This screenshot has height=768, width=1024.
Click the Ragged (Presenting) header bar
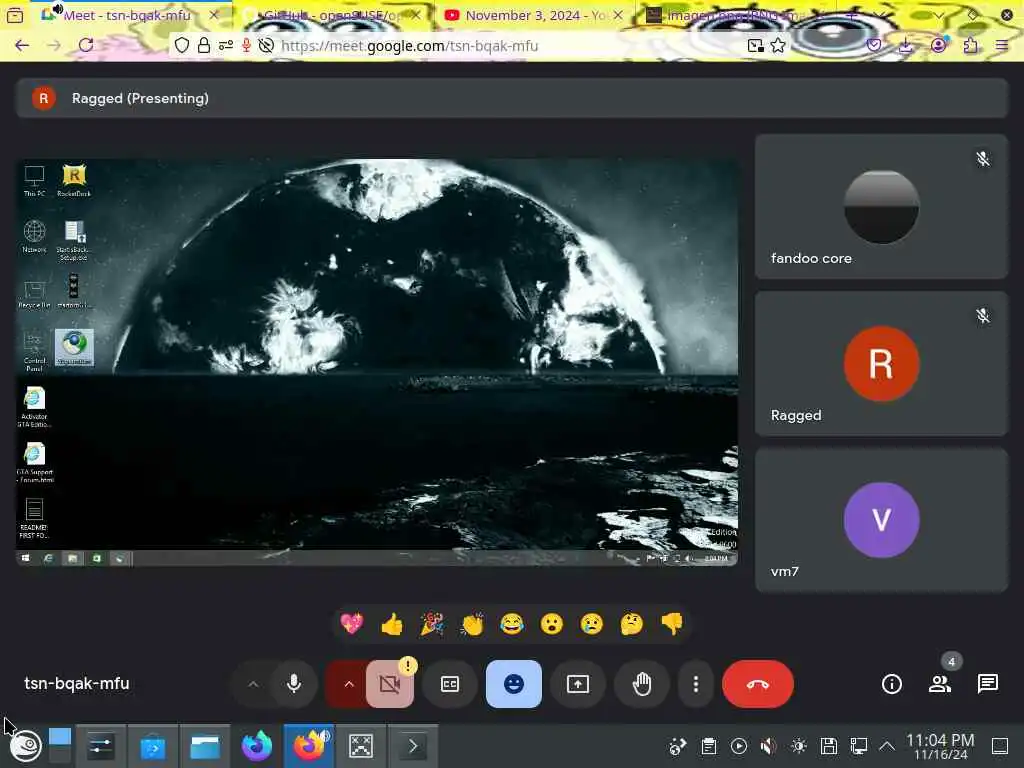click(512, 98)
